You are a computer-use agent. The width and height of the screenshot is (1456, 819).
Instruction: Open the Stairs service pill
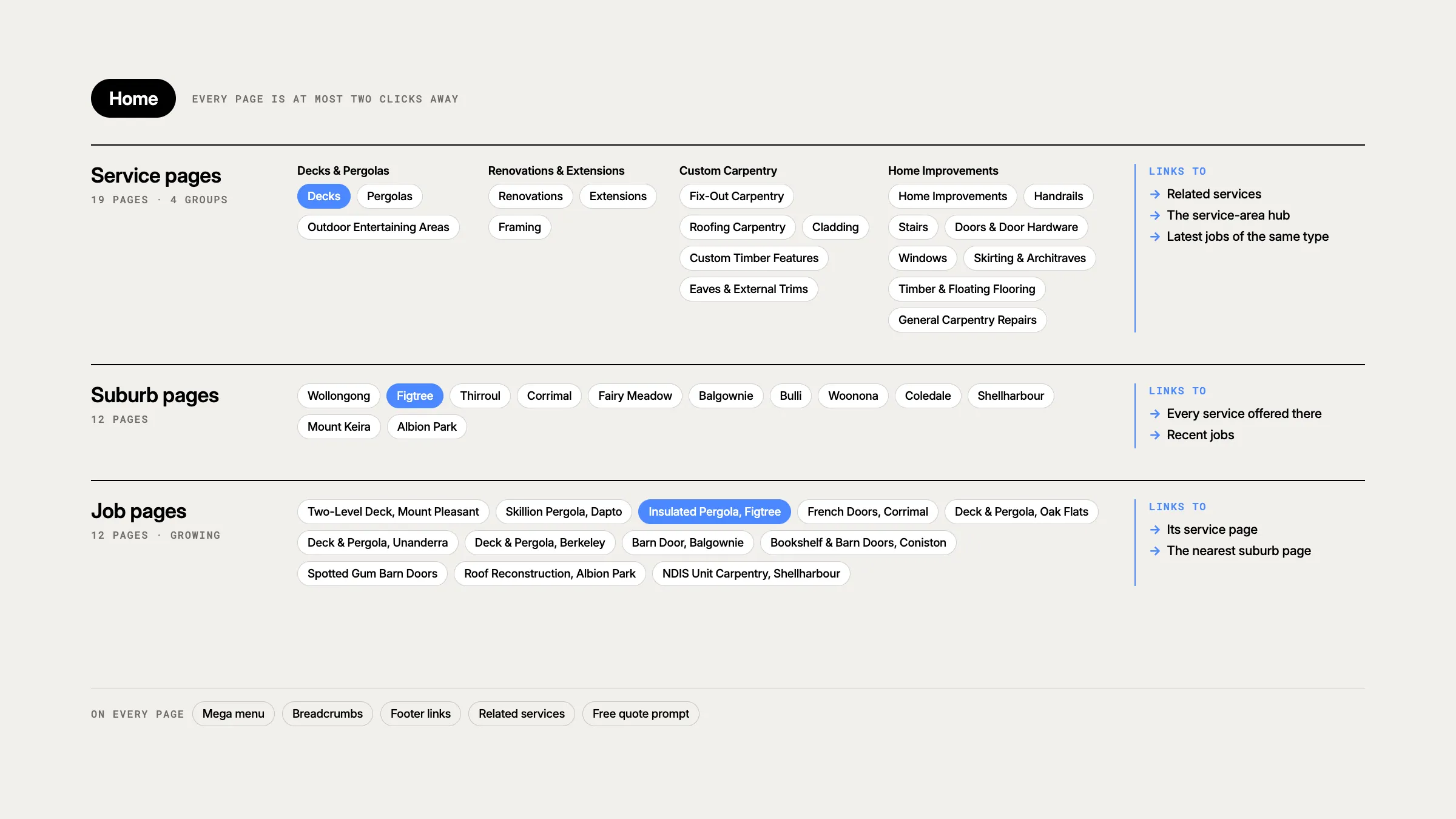[x=913, y=227]
